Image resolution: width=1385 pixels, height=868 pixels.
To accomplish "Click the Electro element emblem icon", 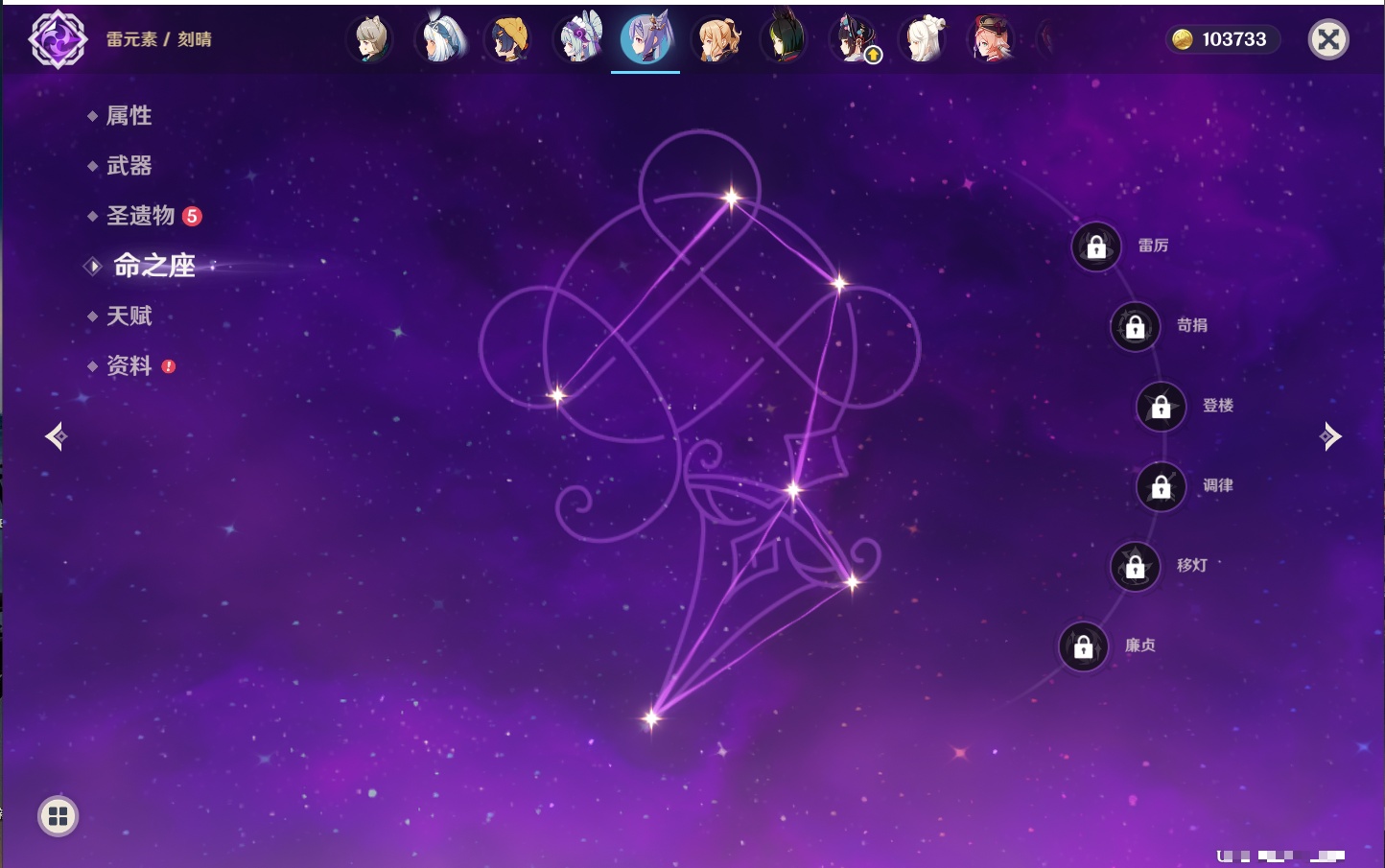I will click(58, 39).
